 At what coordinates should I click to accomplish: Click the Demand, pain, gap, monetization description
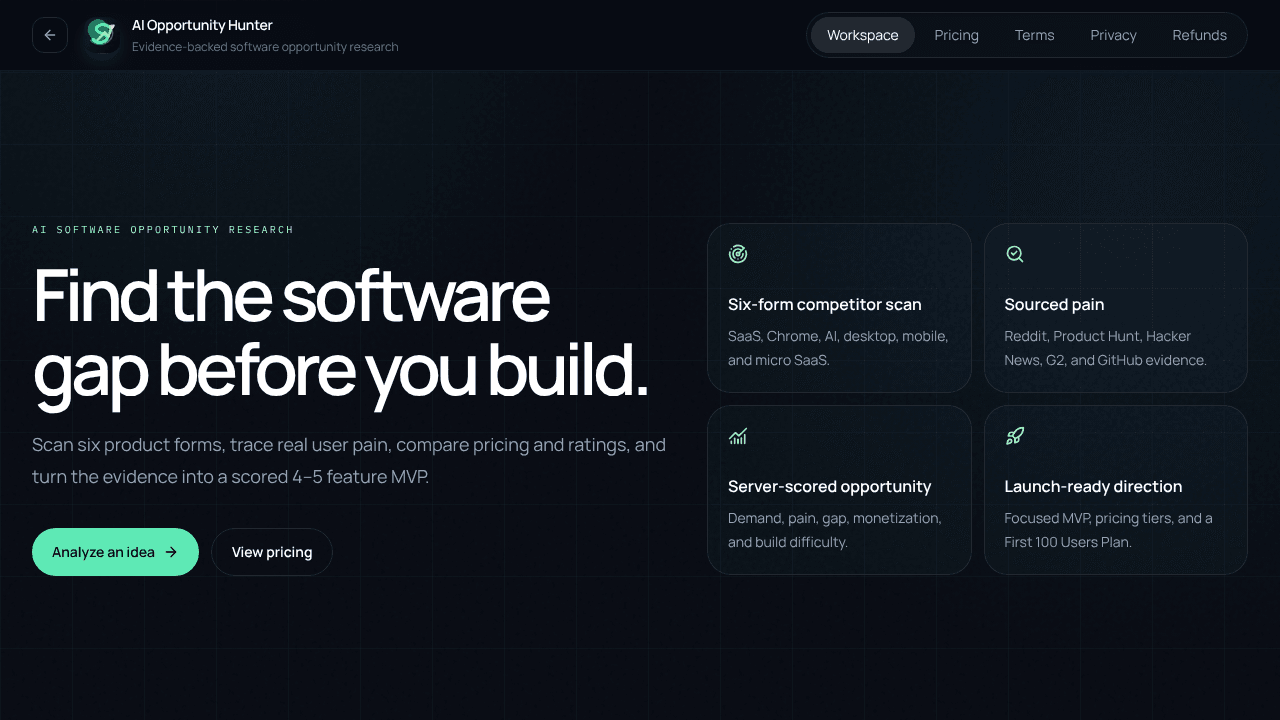click(x=835, y=530)
